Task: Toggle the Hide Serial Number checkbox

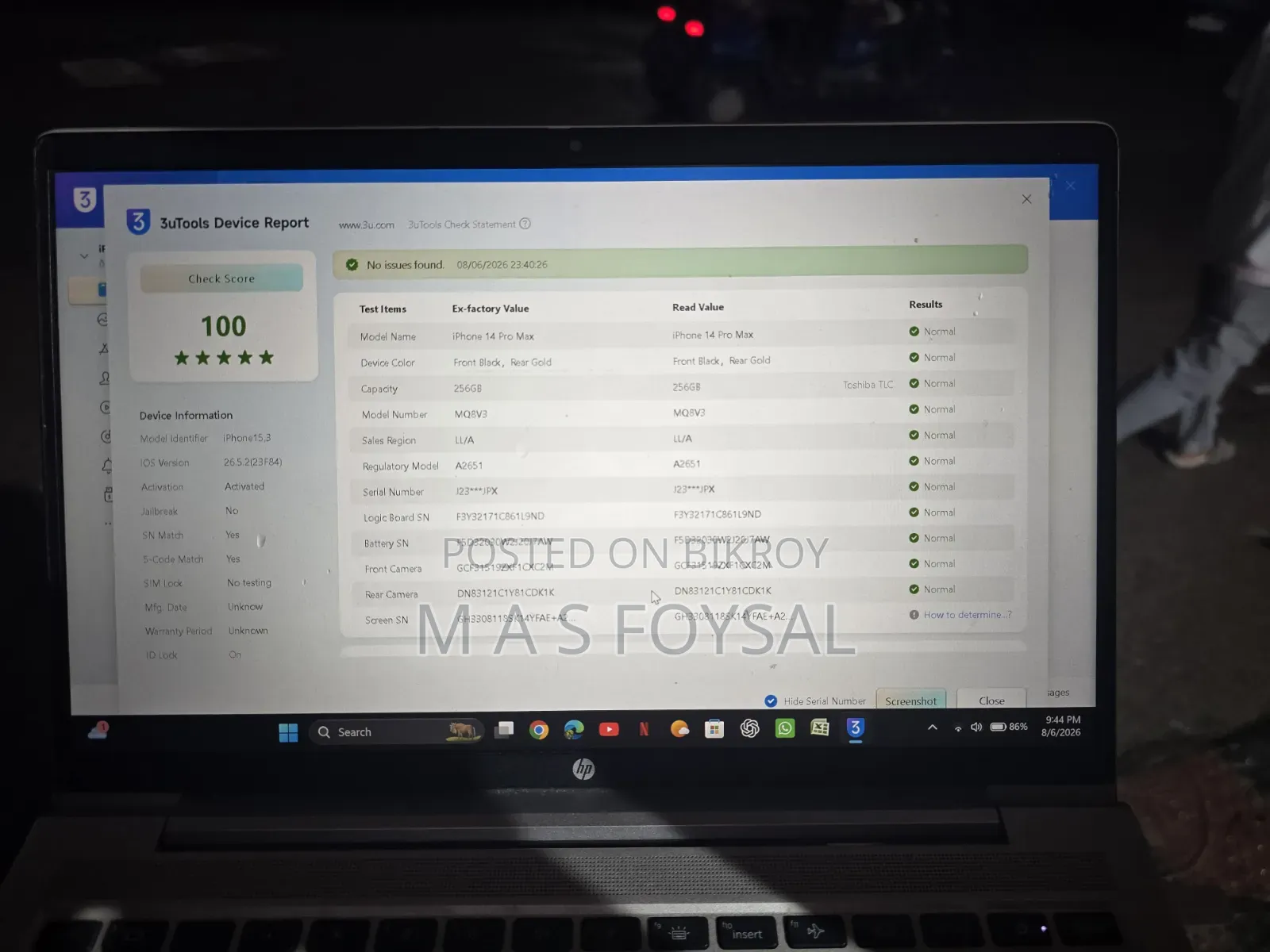Action: click(x=771, y=701)
